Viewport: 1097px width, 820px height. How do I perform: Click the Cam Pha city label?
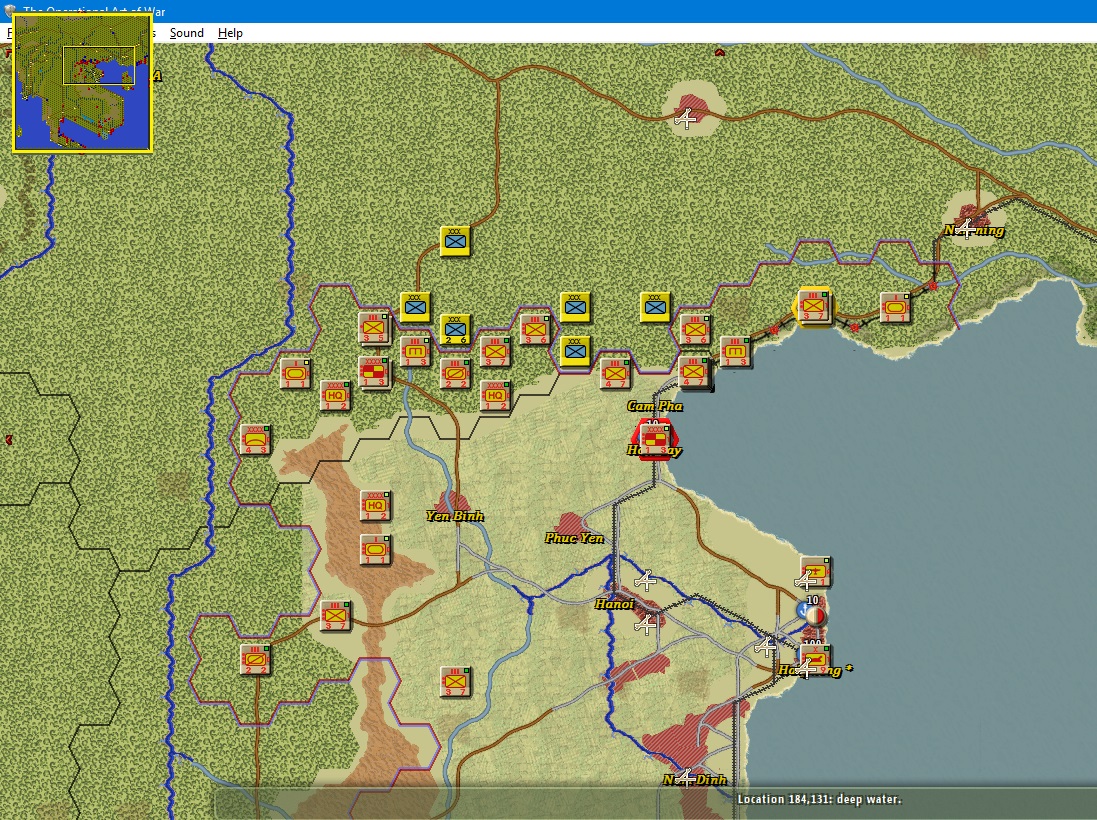654,406
